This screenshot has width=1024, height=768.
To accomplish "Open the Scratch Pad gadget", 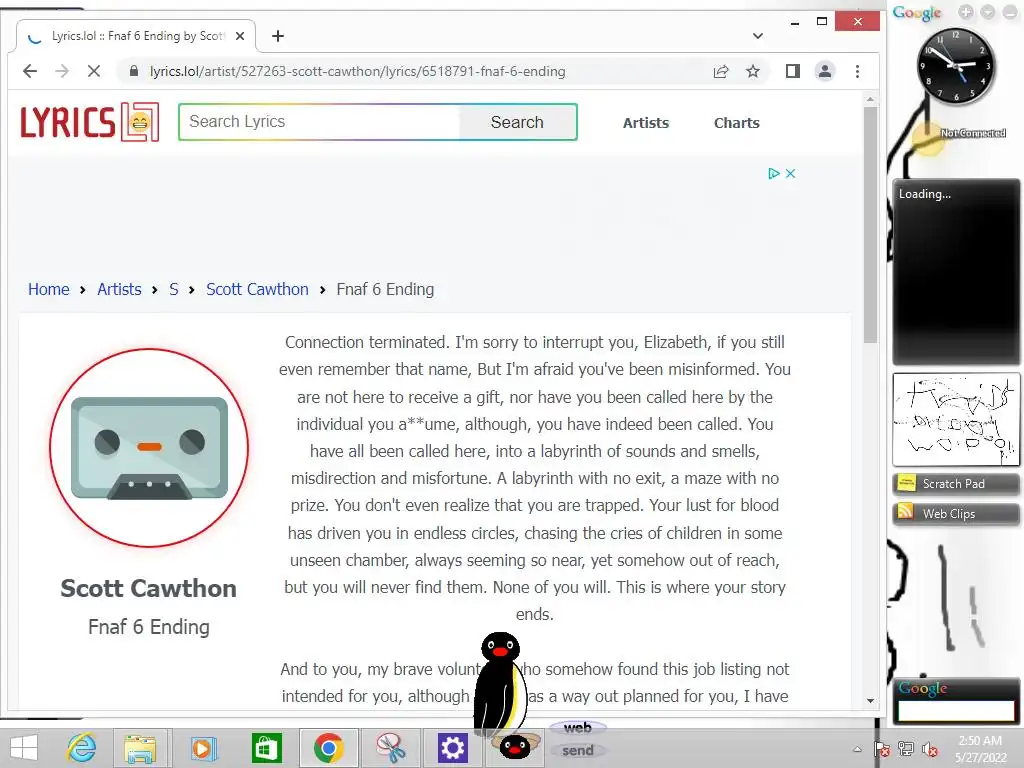I will (x=955, y=484).
